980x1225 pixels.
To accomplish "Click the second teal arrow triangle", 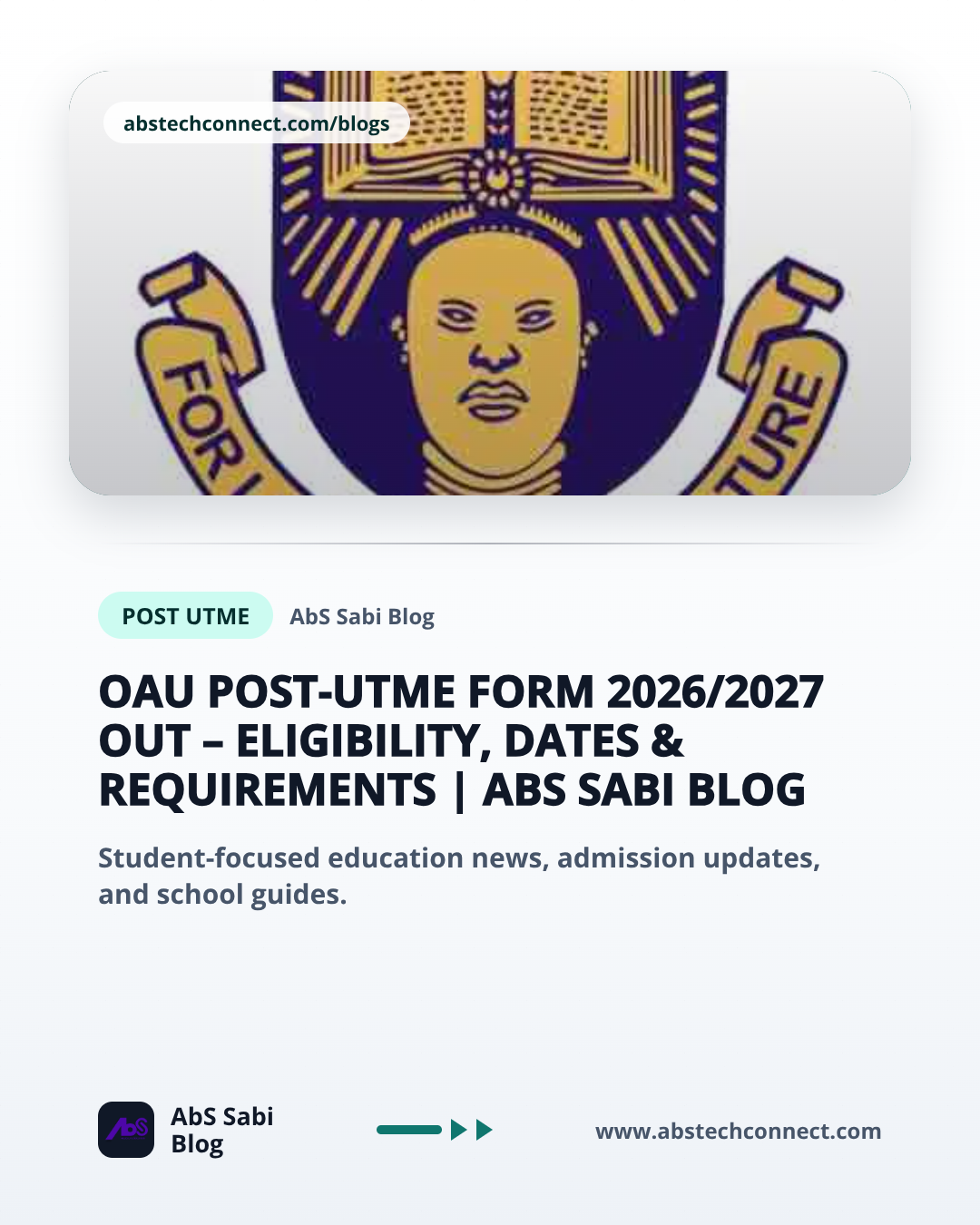I will pyautogui.click(x=484, y=1130).
